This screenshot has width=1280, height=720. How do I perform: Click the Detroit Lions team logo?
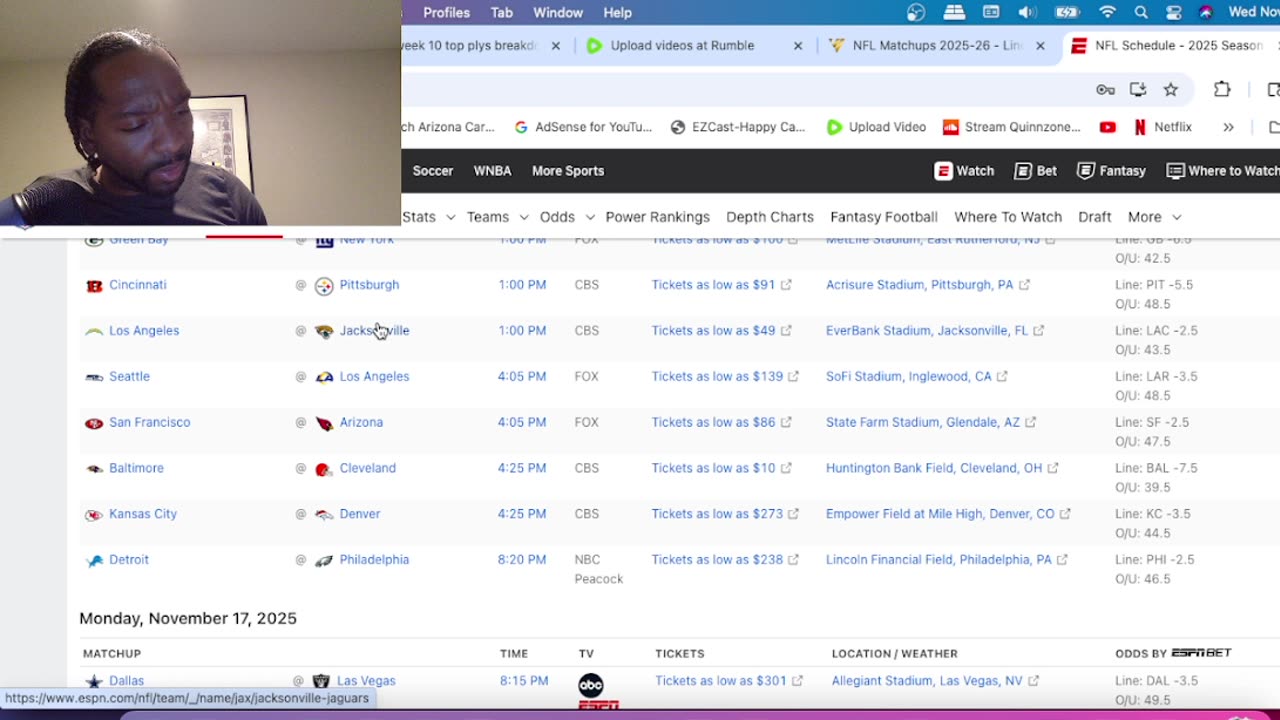pyautogui.click(x=94, y=561)
